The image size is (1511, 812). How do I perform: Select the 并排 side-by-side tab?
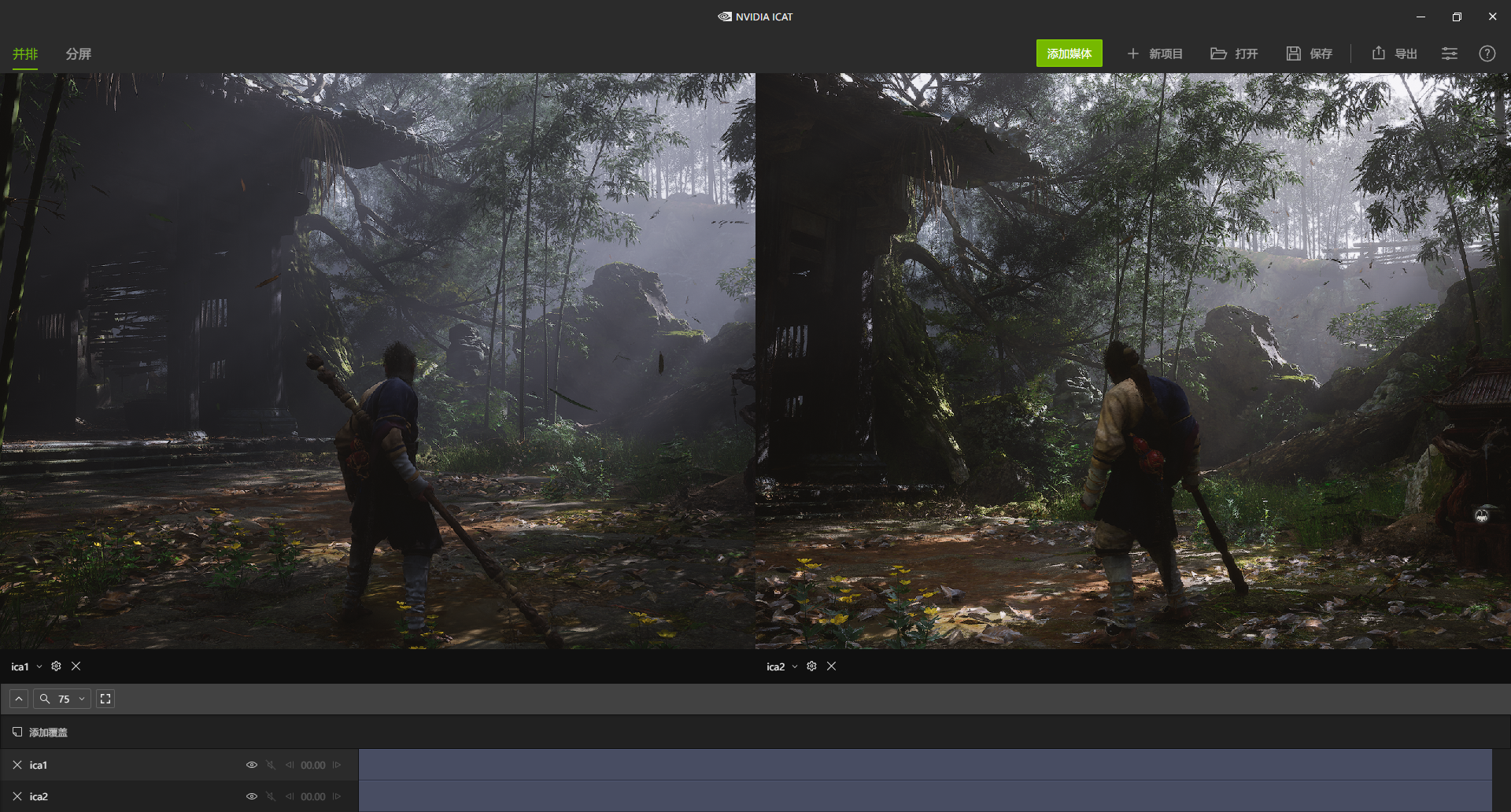[24, 54]
